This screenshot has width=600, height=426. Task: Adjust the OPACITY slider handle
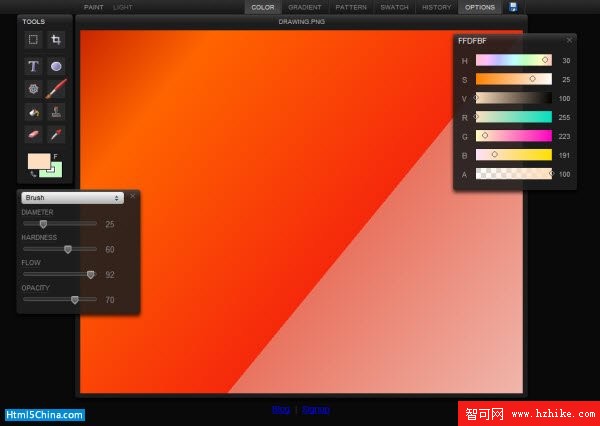point(75,300)
